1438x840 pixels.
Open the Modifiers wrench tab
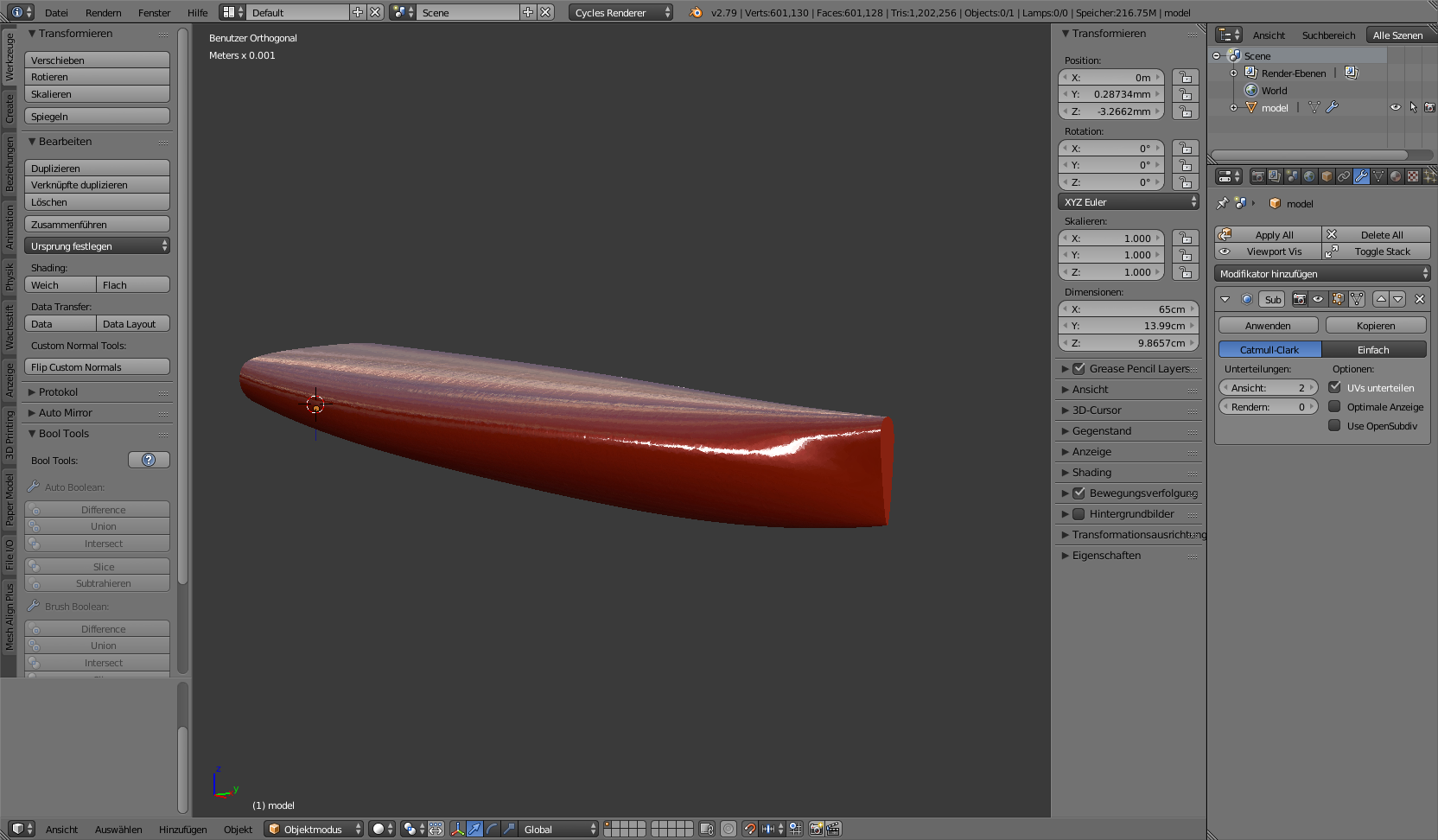[x=1361, y=176]
